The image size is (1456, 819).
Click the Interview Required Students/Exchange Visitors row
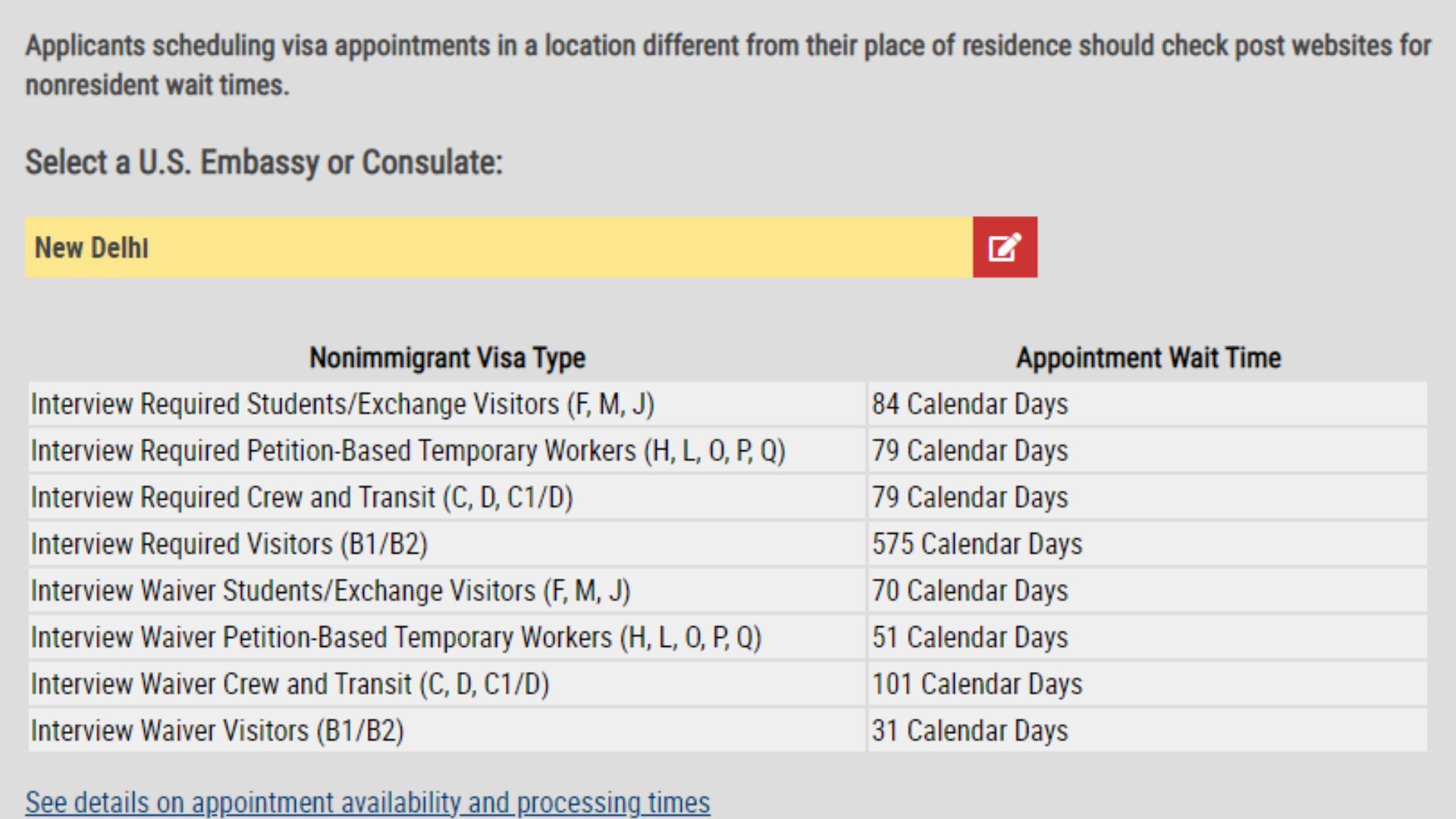[728, 404]
